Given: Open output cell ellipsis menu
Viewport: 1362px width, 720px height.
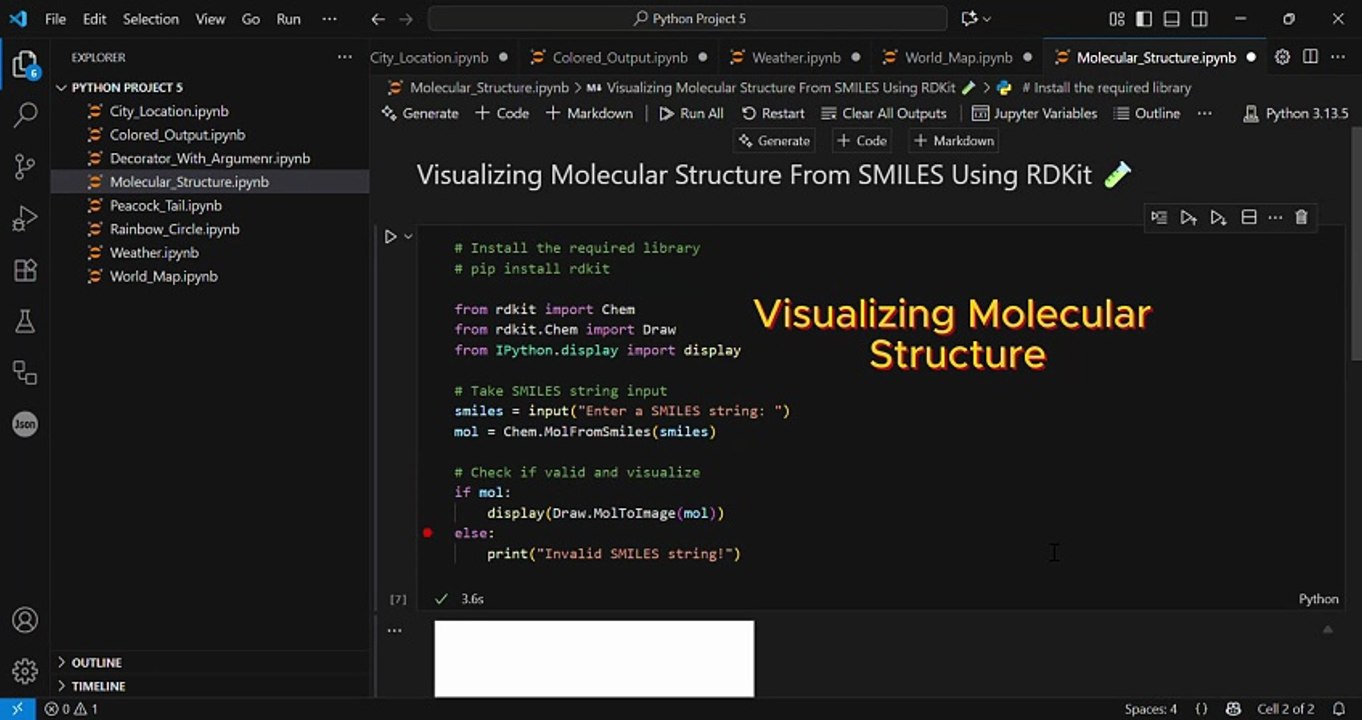Looking at the screenshot, I should click(394, 630).
